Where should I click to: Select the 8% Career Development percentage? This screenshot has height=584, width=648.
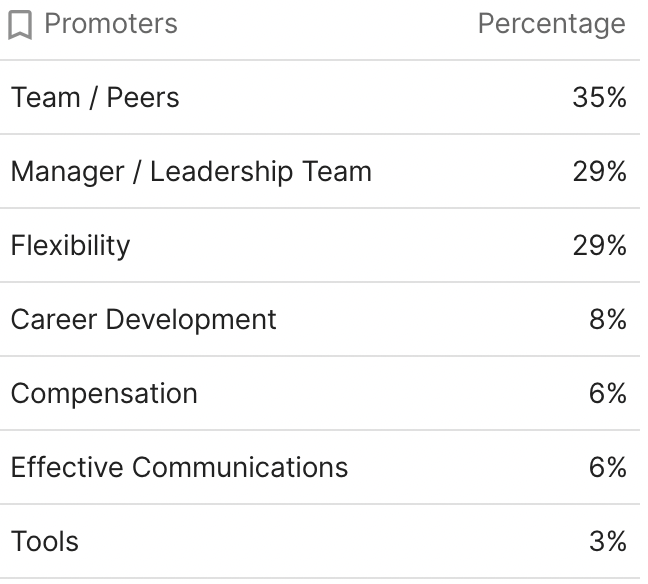[607, 319]
